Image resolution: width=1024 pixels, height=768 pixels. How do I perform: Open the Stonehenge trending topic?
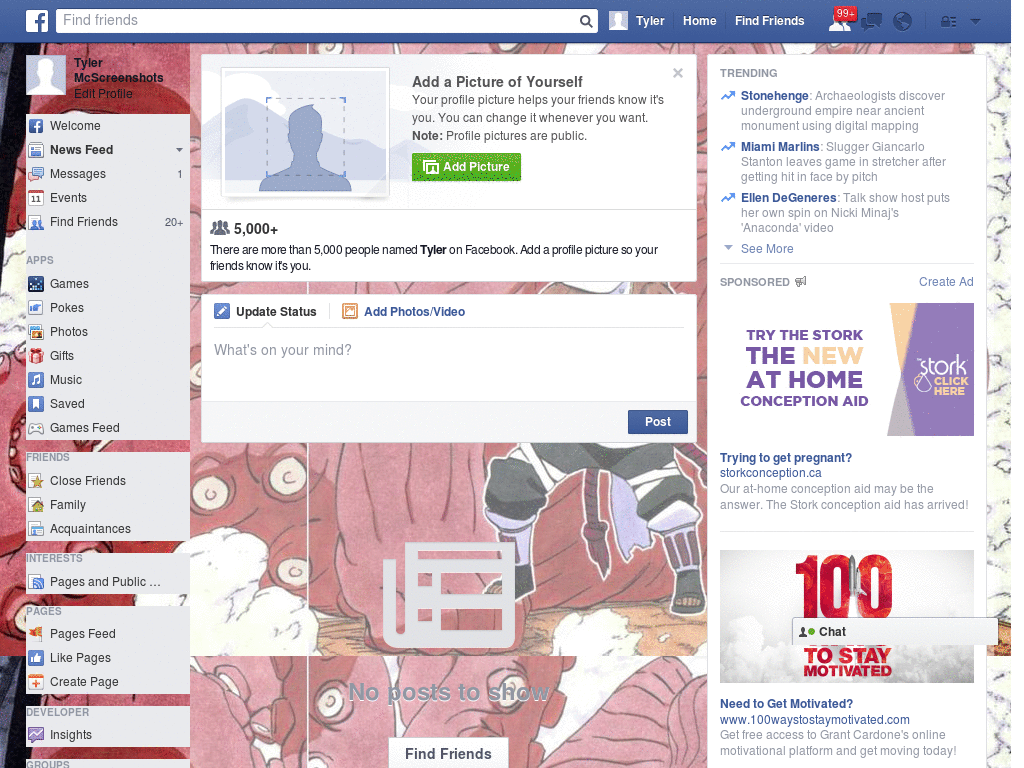click(x=775, y=96)
